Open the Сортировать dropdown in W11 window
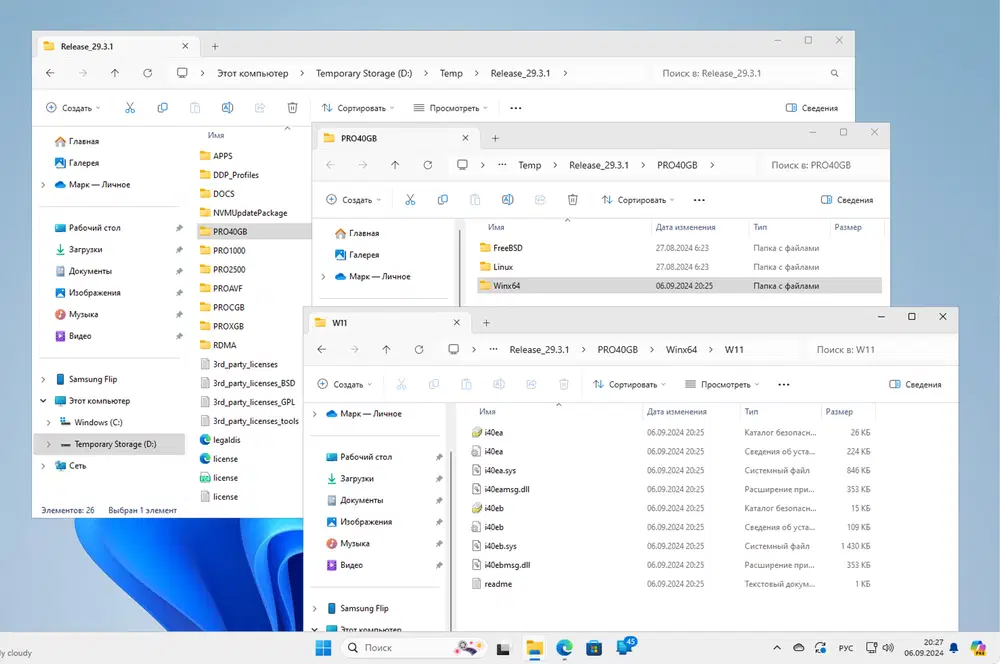This screenshot has height=664, width=1000. [631, 384]
